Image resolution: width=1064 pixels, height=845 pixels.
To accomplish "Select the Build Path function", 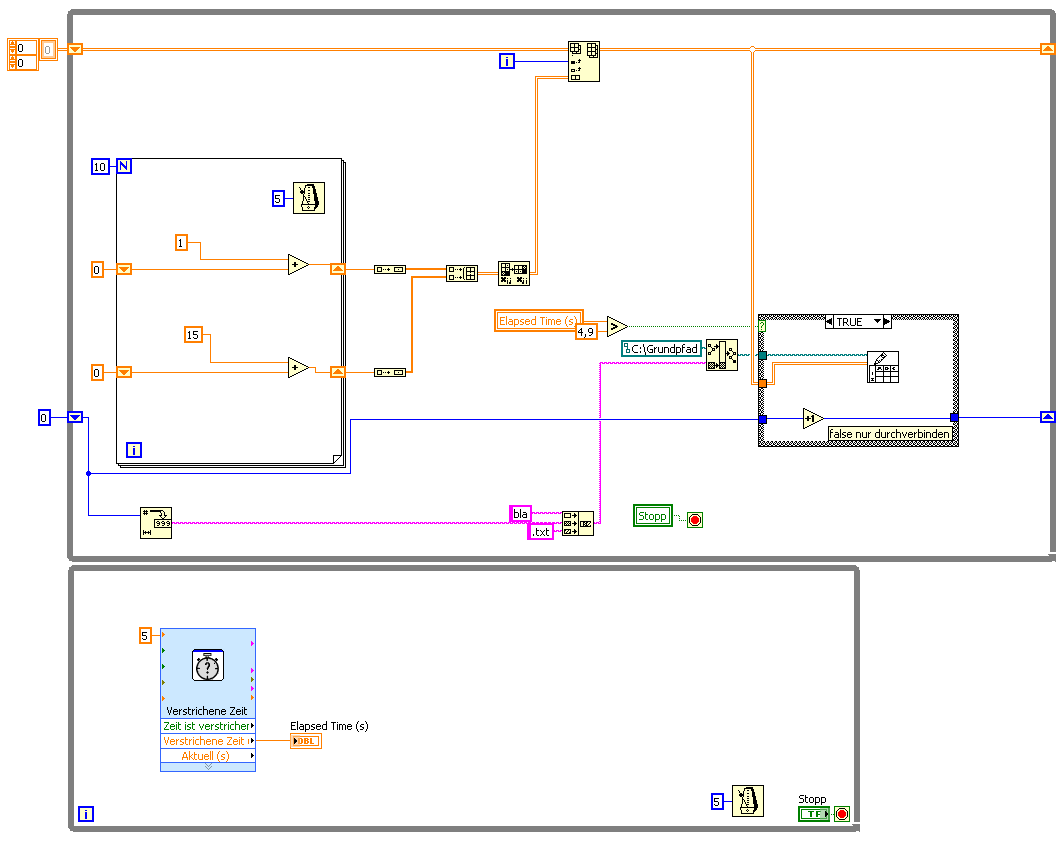I will [721, 355].
